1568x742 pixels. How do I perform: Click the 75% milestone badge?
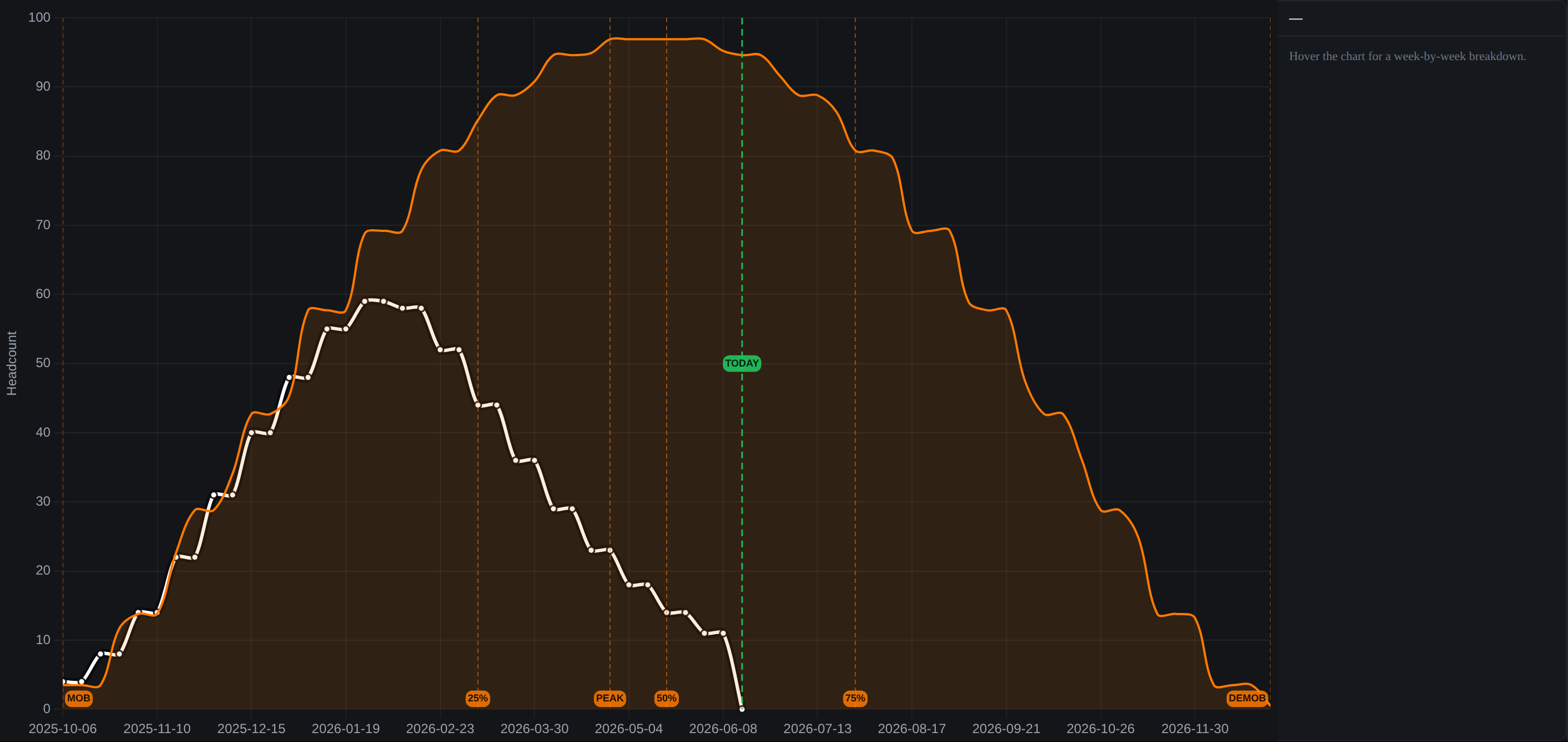855,698
